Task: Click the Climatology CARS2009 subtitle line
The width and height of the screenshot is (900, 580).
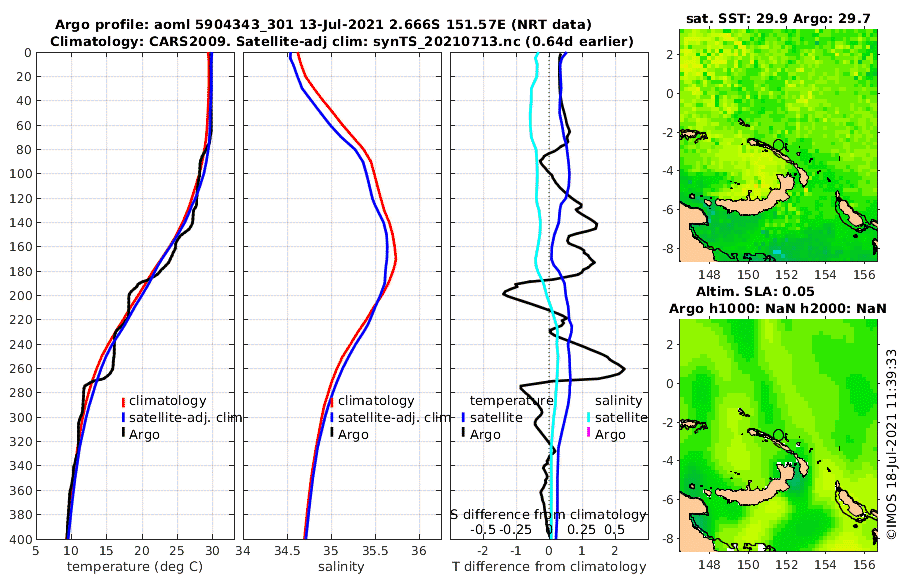Action: tap(342, 41)
